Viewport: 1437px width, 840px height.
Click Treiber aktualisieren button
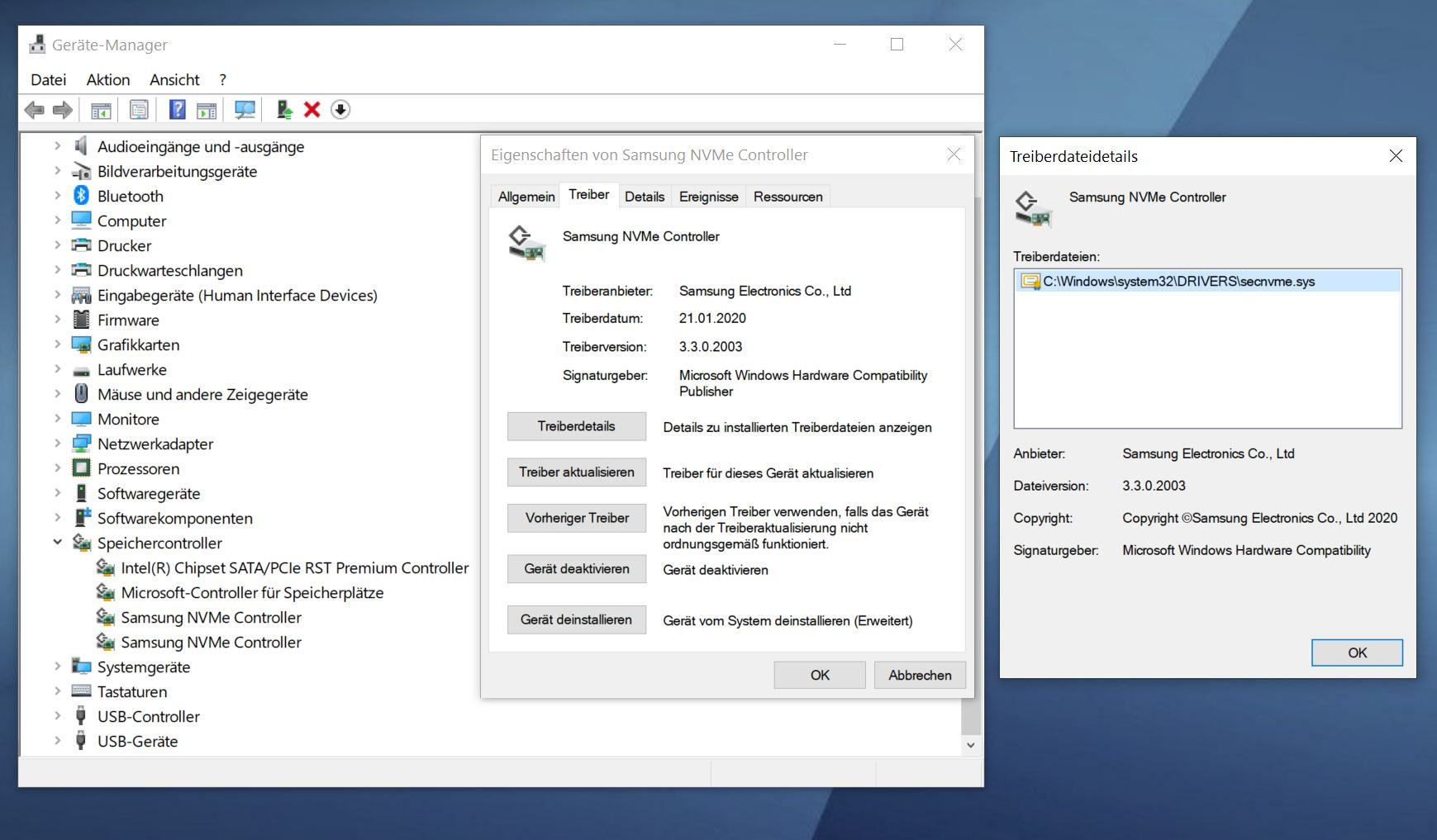[577, 472]
